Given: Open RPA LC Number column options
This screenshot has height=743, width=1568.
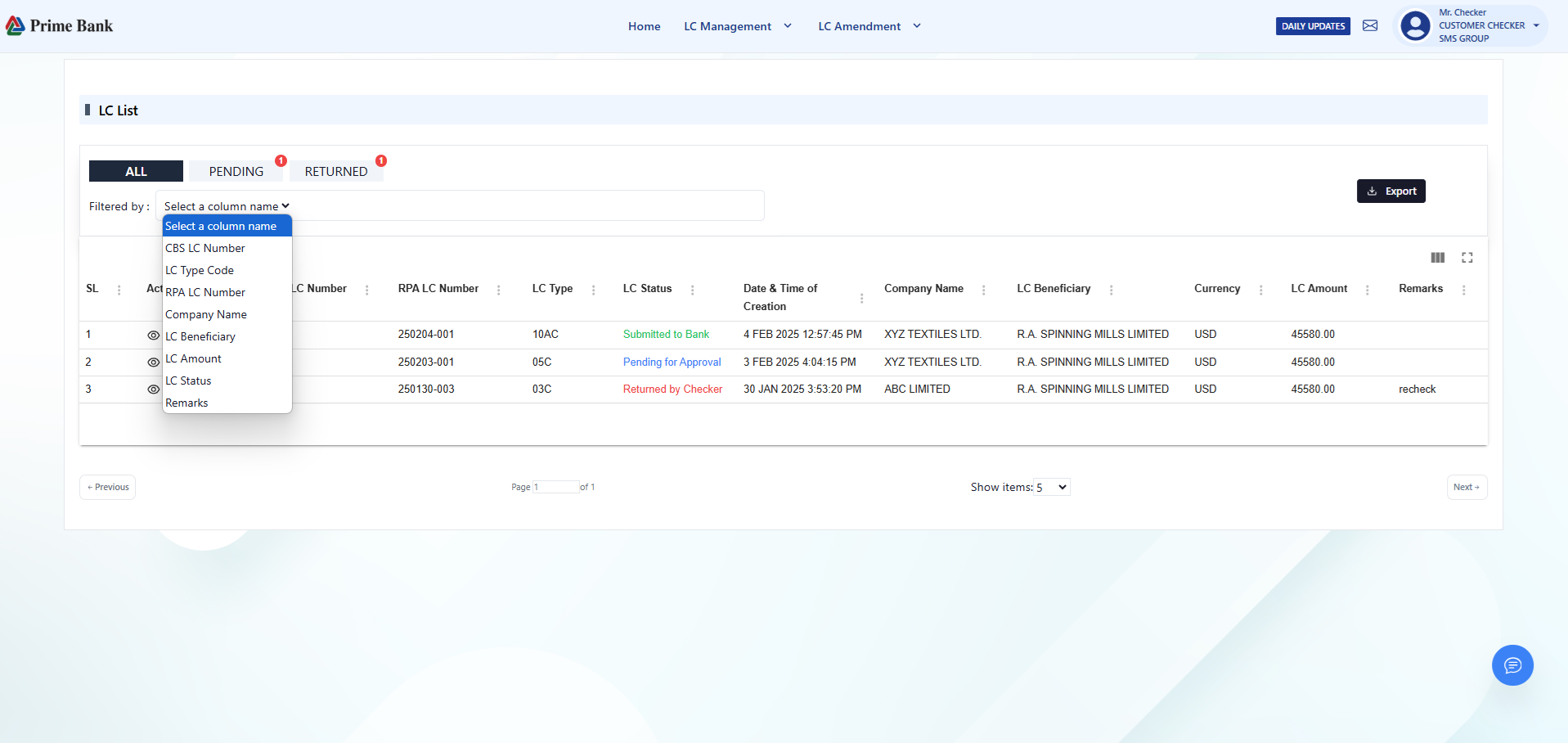Looking at the screenshot, I should (x=499, y=290).
